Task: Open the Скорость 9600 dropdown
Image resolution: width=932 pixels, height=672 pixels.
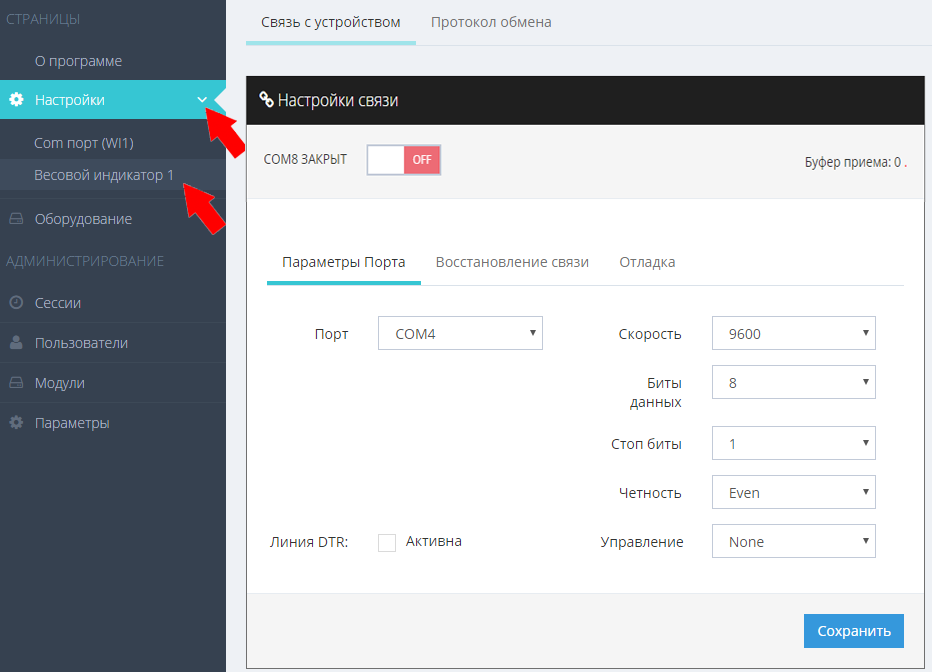Action: tap(793, 334)
